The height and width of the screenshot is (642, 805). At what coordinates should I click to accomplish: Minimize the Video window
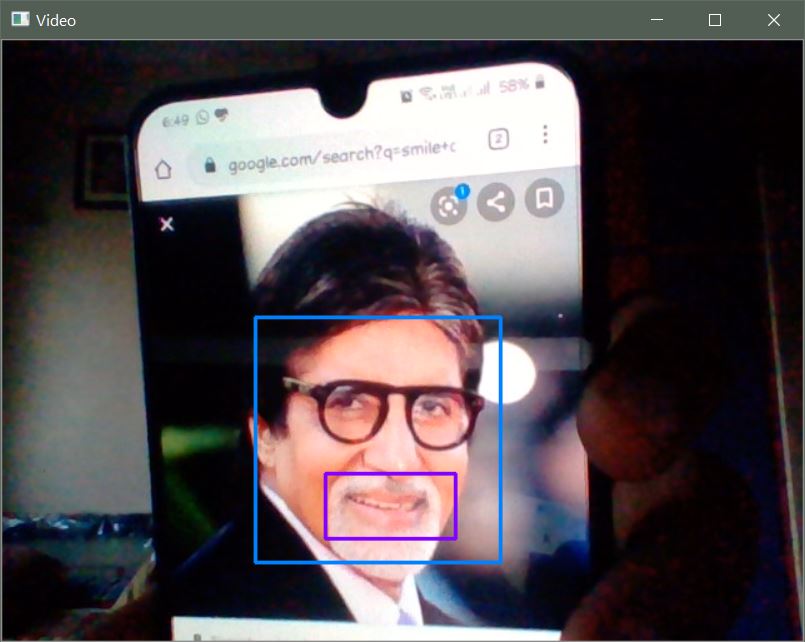coord(657,20)
